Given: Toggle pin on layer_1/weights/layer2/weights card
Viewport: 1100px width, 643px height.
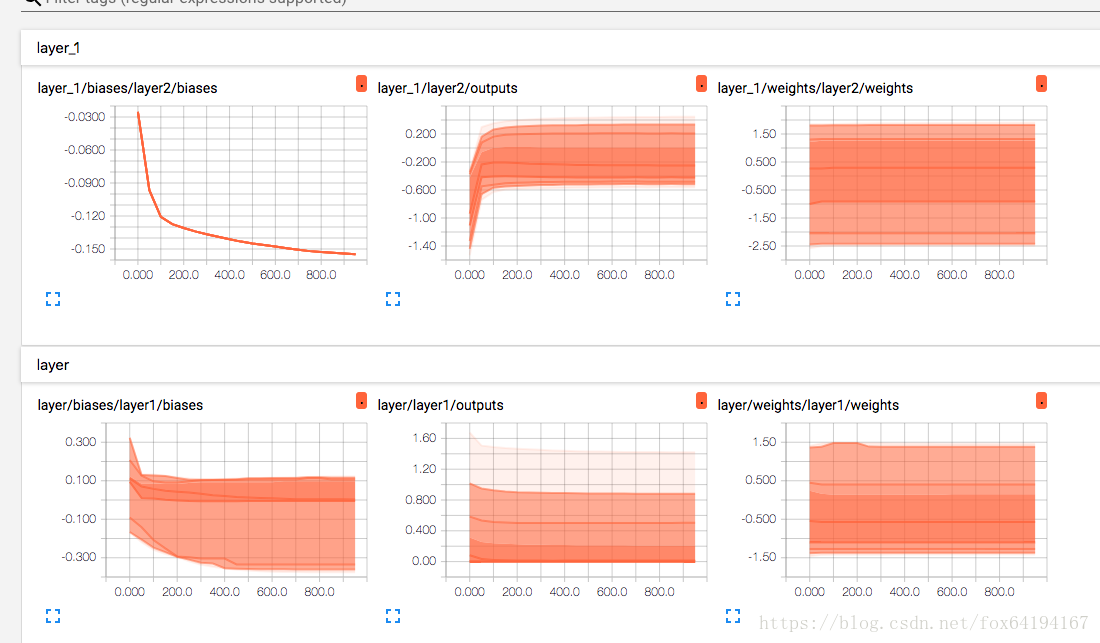Looking at the screenshot, I should pos(1041,84).
